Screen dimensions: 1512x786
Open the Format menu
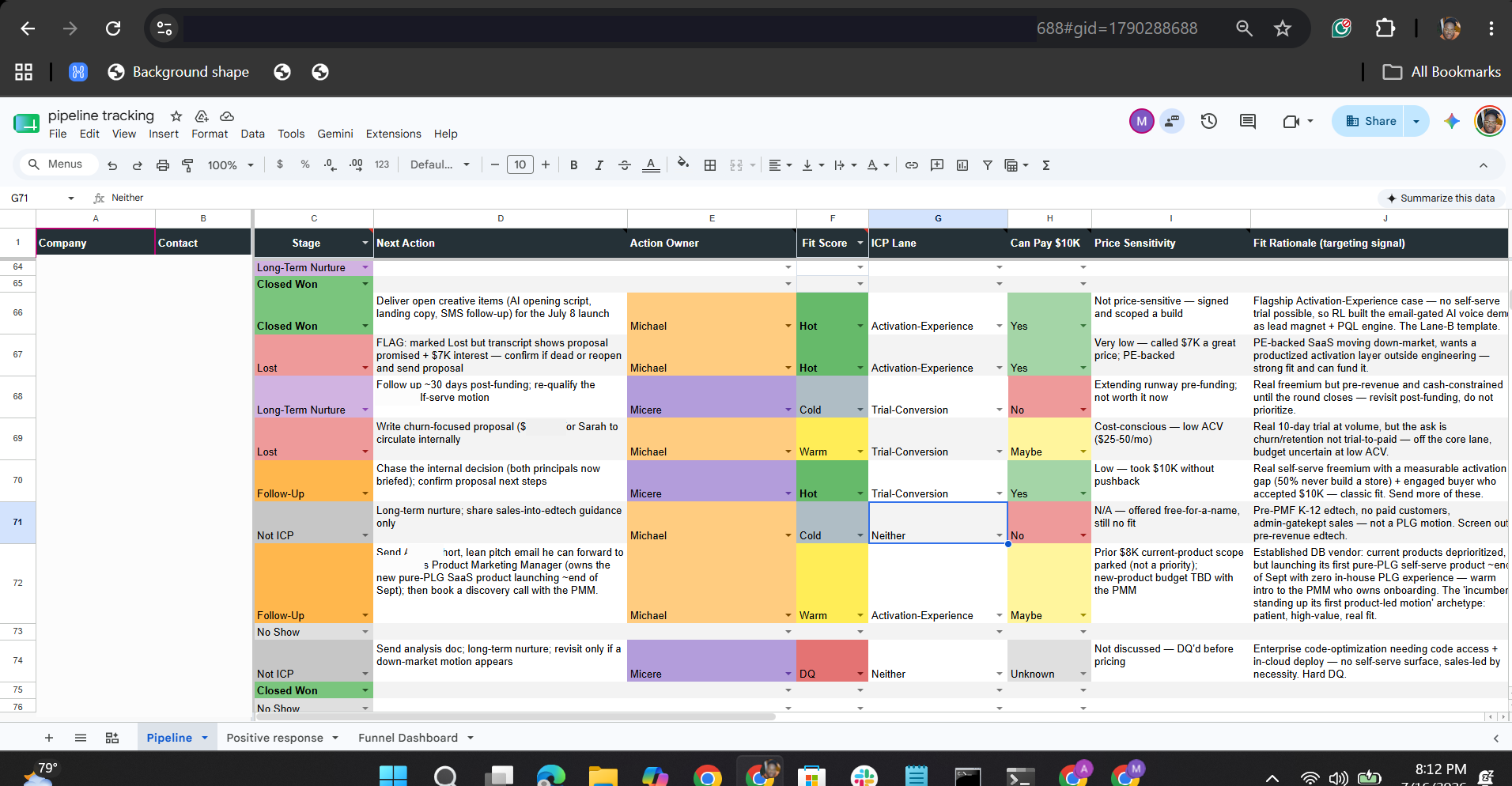(x=210, y=134)
